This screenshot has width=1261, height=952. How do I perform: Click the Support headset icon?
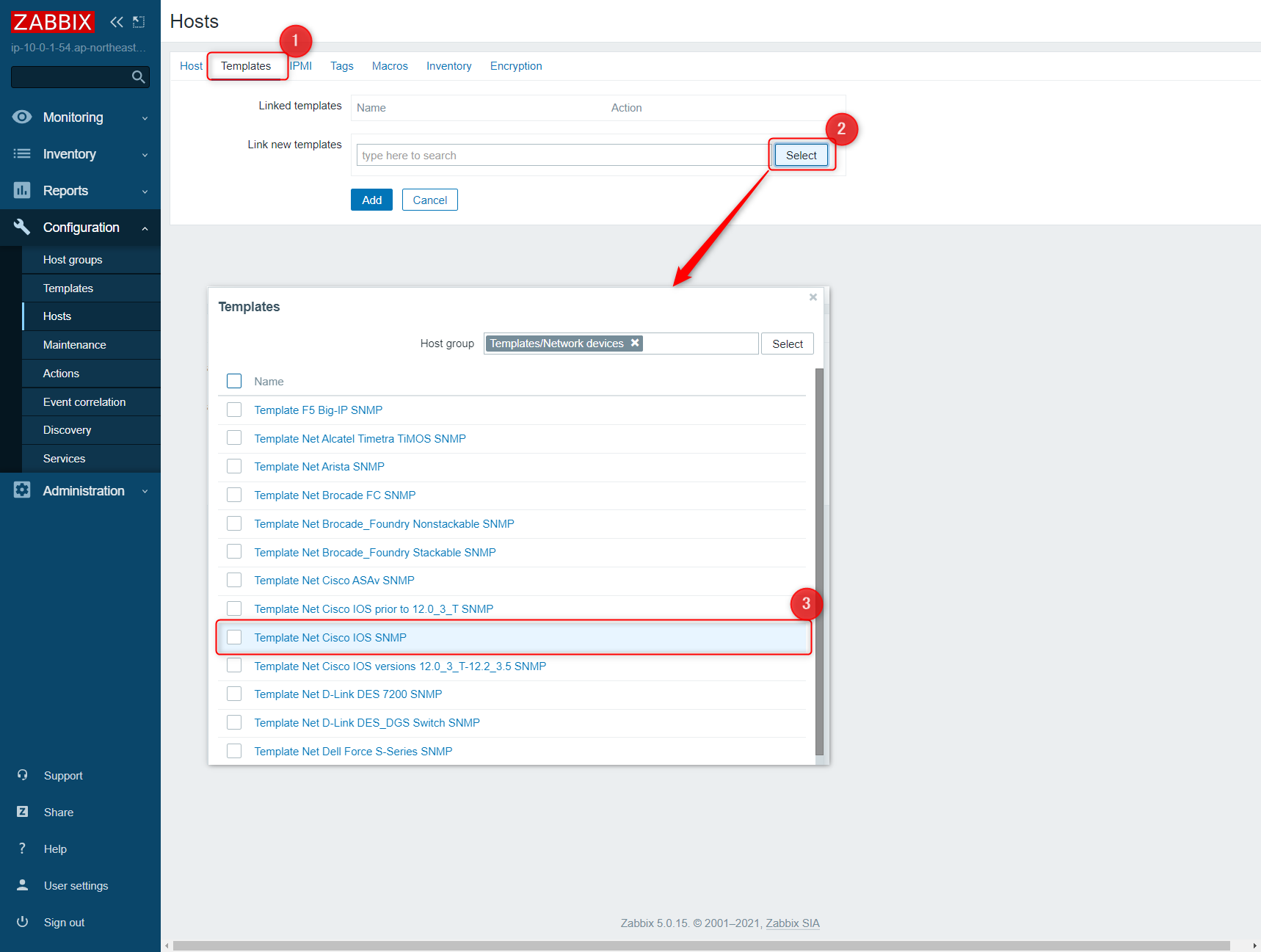(x=23, y=775)
